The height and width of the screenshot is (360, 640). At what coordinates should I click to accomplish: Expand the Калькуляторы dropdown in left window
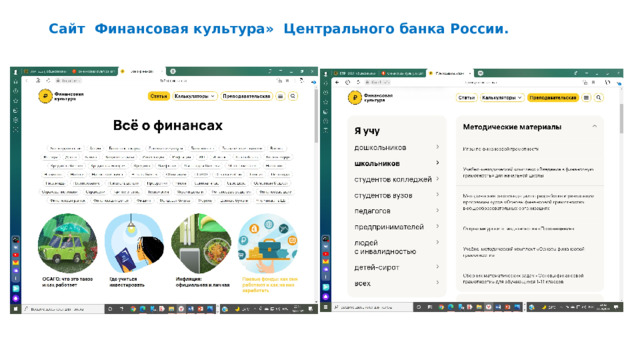pyautogui.click(x=194, y=96)
